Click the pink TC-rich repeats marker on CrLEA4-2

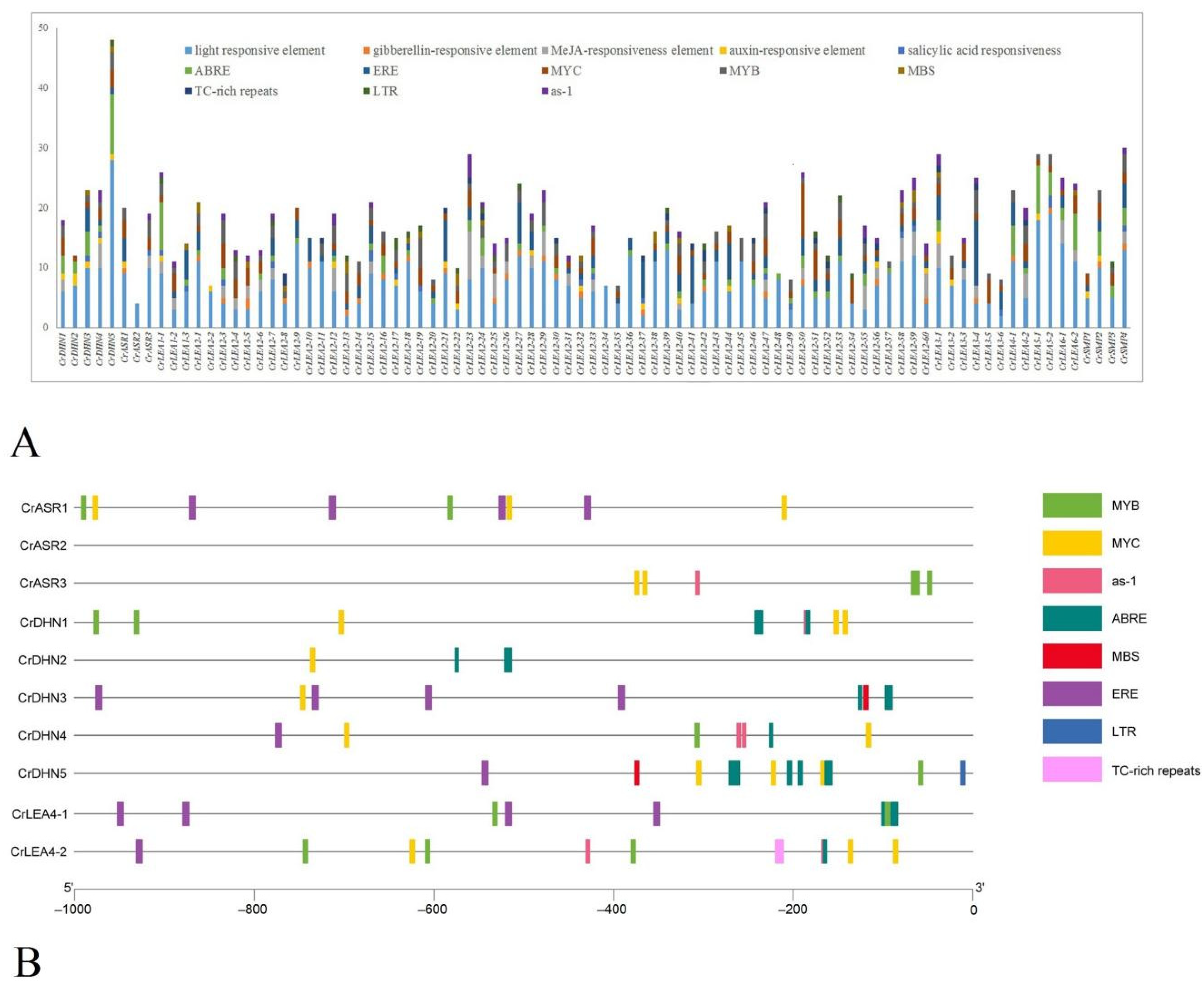(779, 851)
